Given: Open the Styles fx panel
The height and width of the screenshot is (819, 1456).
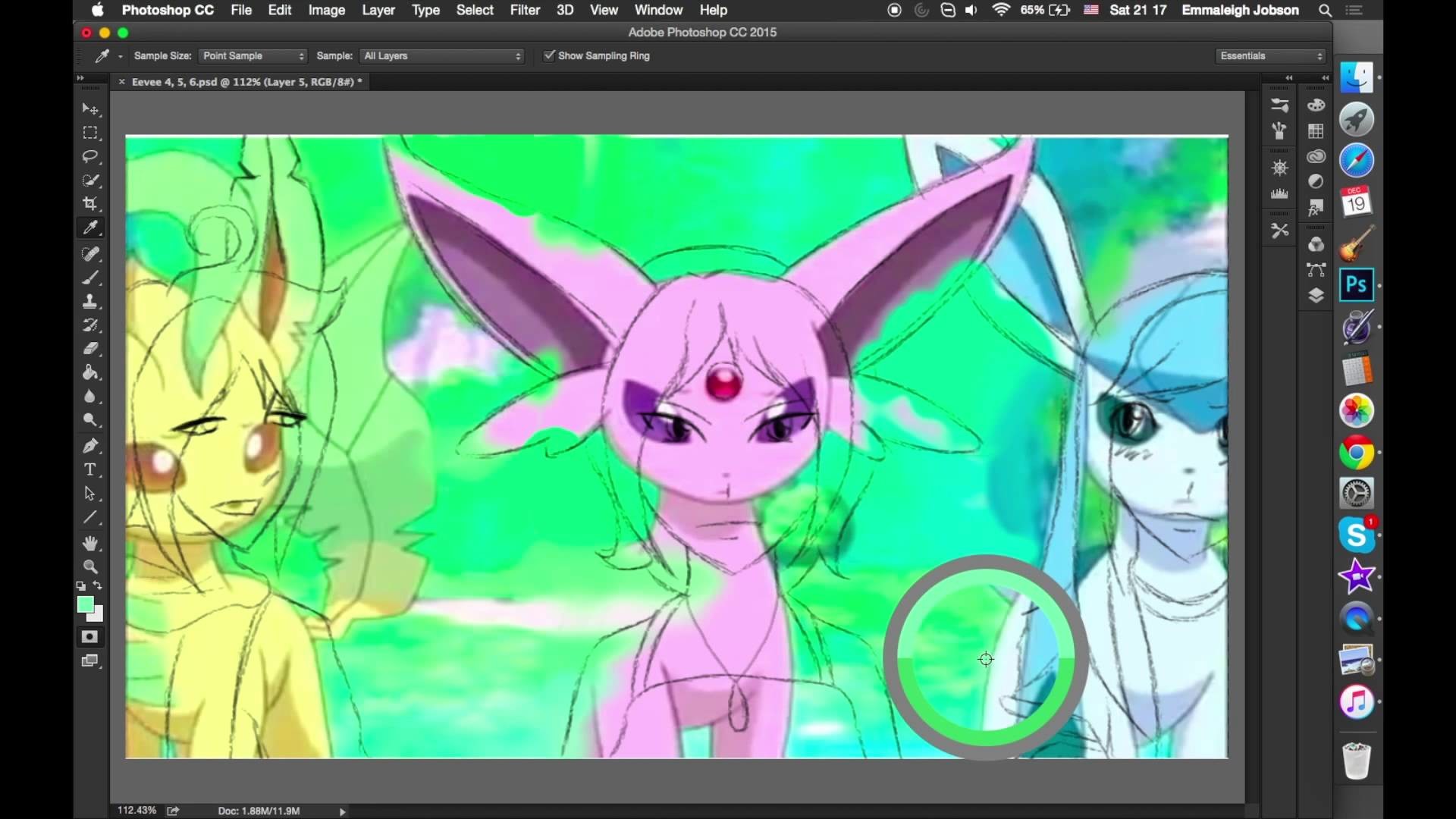Looking at the screenshot, I should [1316, 206].
